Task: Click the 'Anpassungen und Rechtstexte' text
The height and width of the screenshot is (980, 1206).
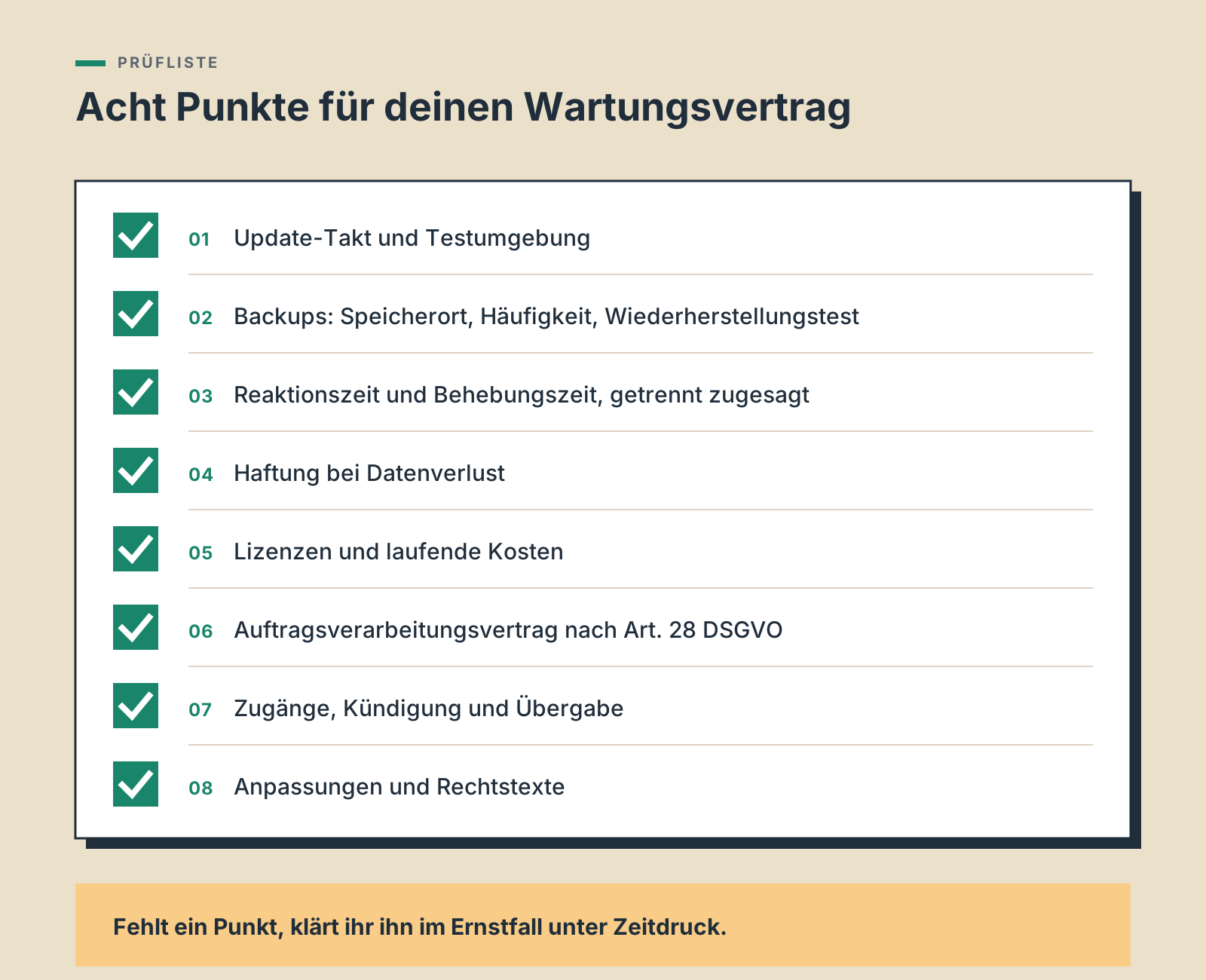Action: (x=399, y=787)
